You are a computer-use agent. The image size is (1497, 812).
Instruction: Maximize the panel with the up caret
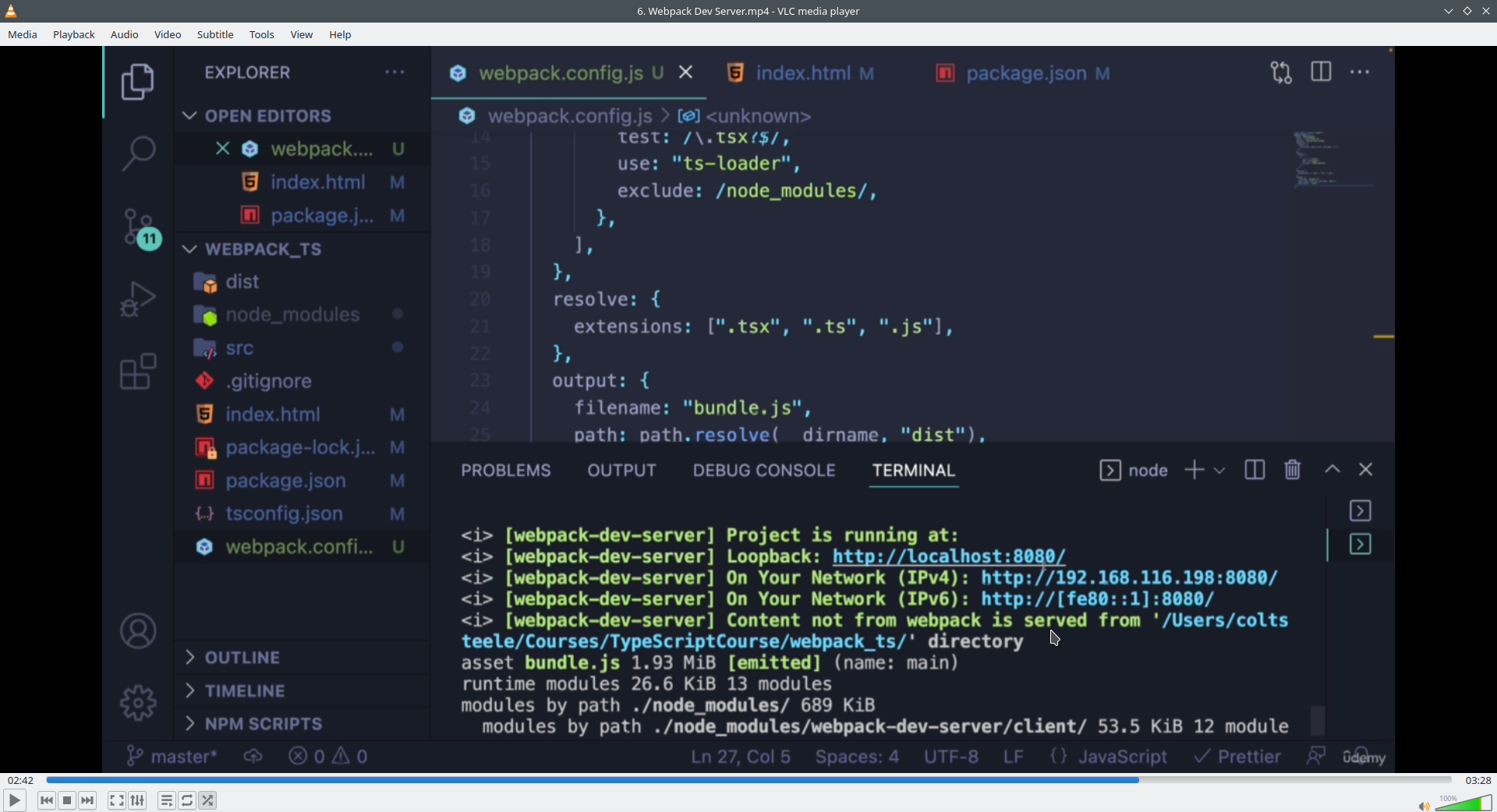(1332, 469)
